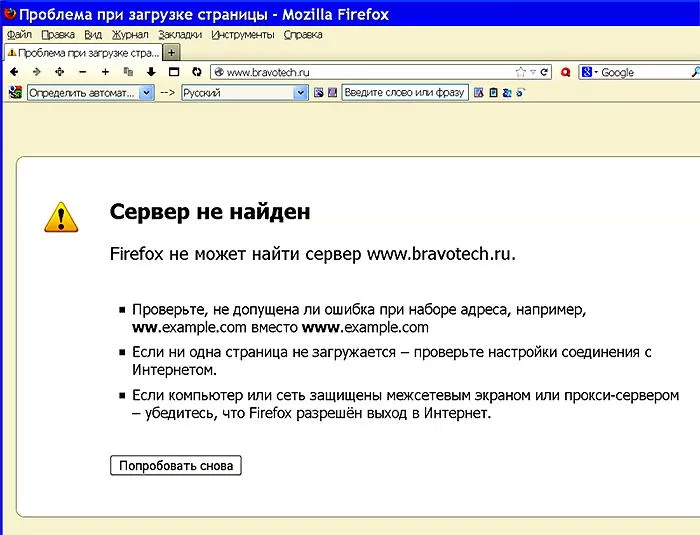Open the Закладки menu
Screen dimensions: 700x535
coord(180,34)
